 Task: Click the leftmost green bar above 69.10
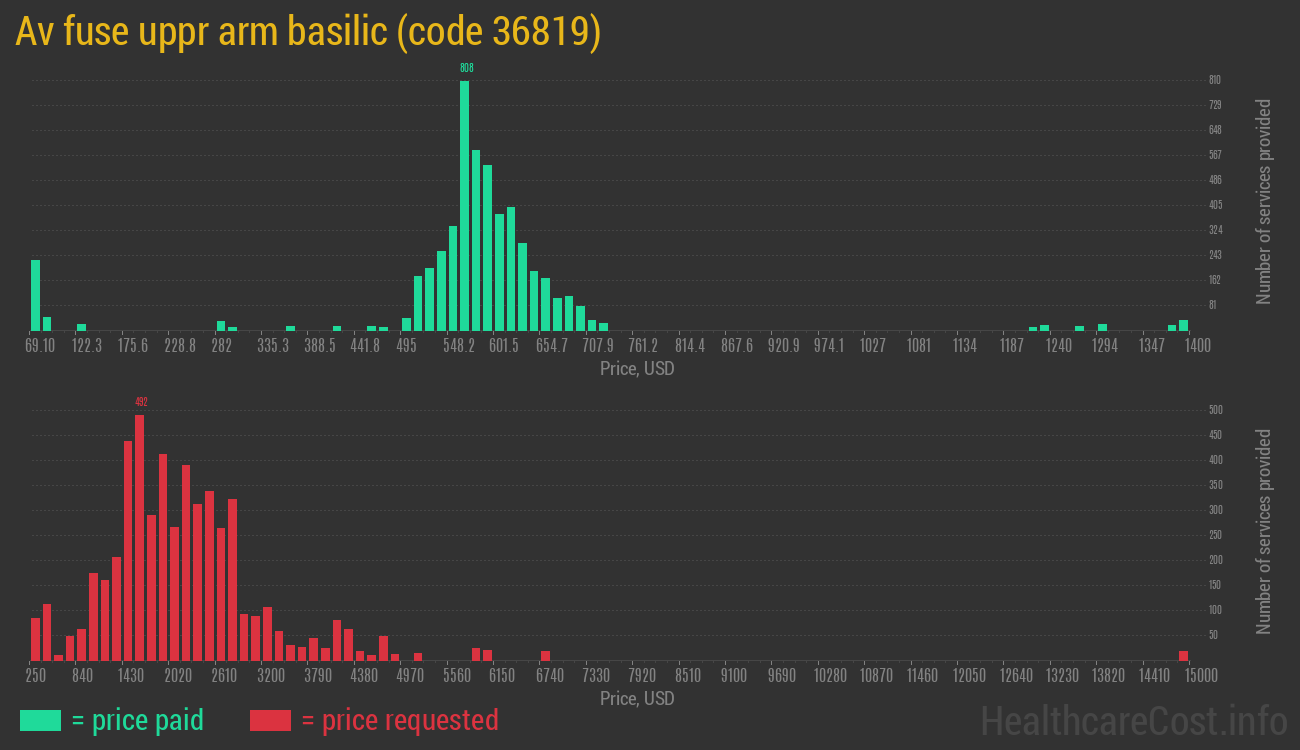[x=36, y=295]
